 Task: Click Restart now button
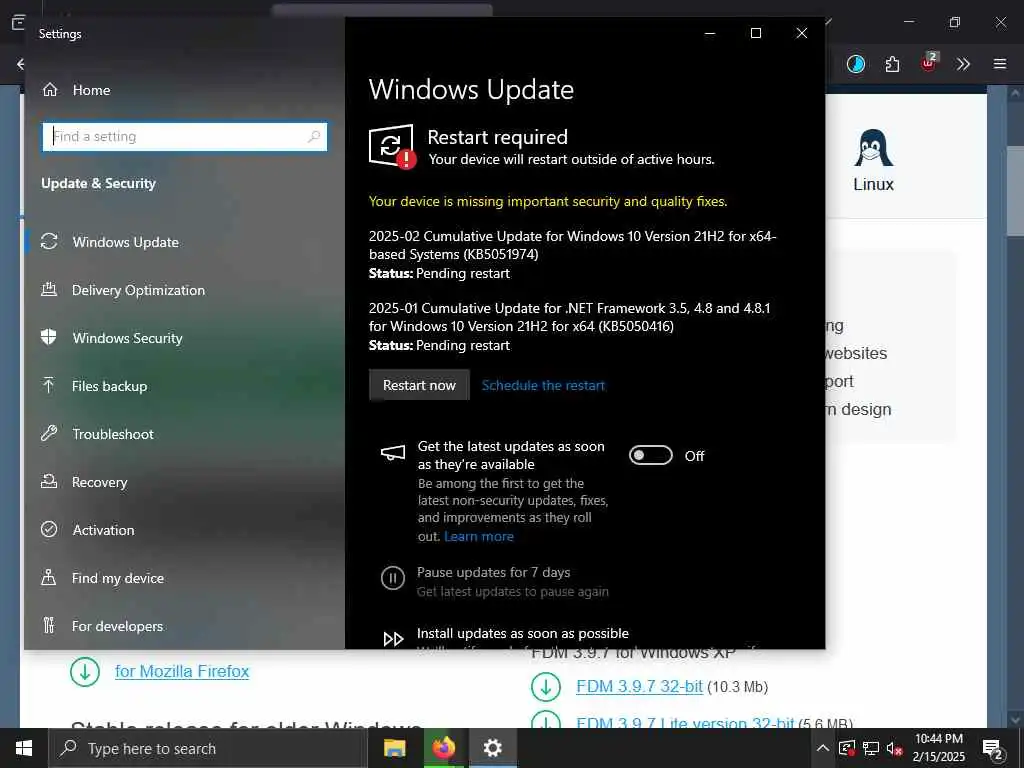pos(419,385)
